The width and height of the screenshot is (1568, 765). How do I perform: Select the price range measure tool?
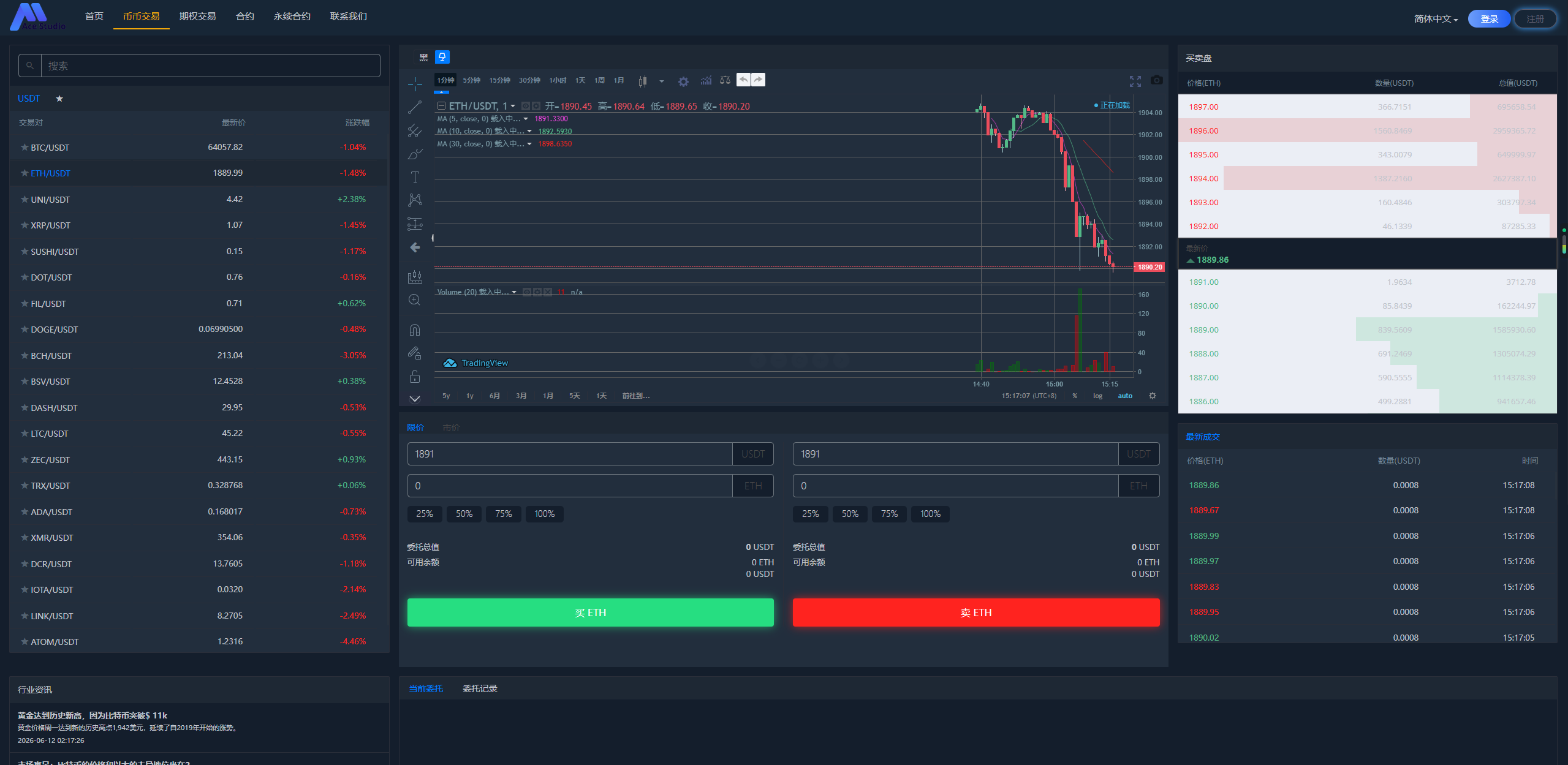[x=415, y=277]
